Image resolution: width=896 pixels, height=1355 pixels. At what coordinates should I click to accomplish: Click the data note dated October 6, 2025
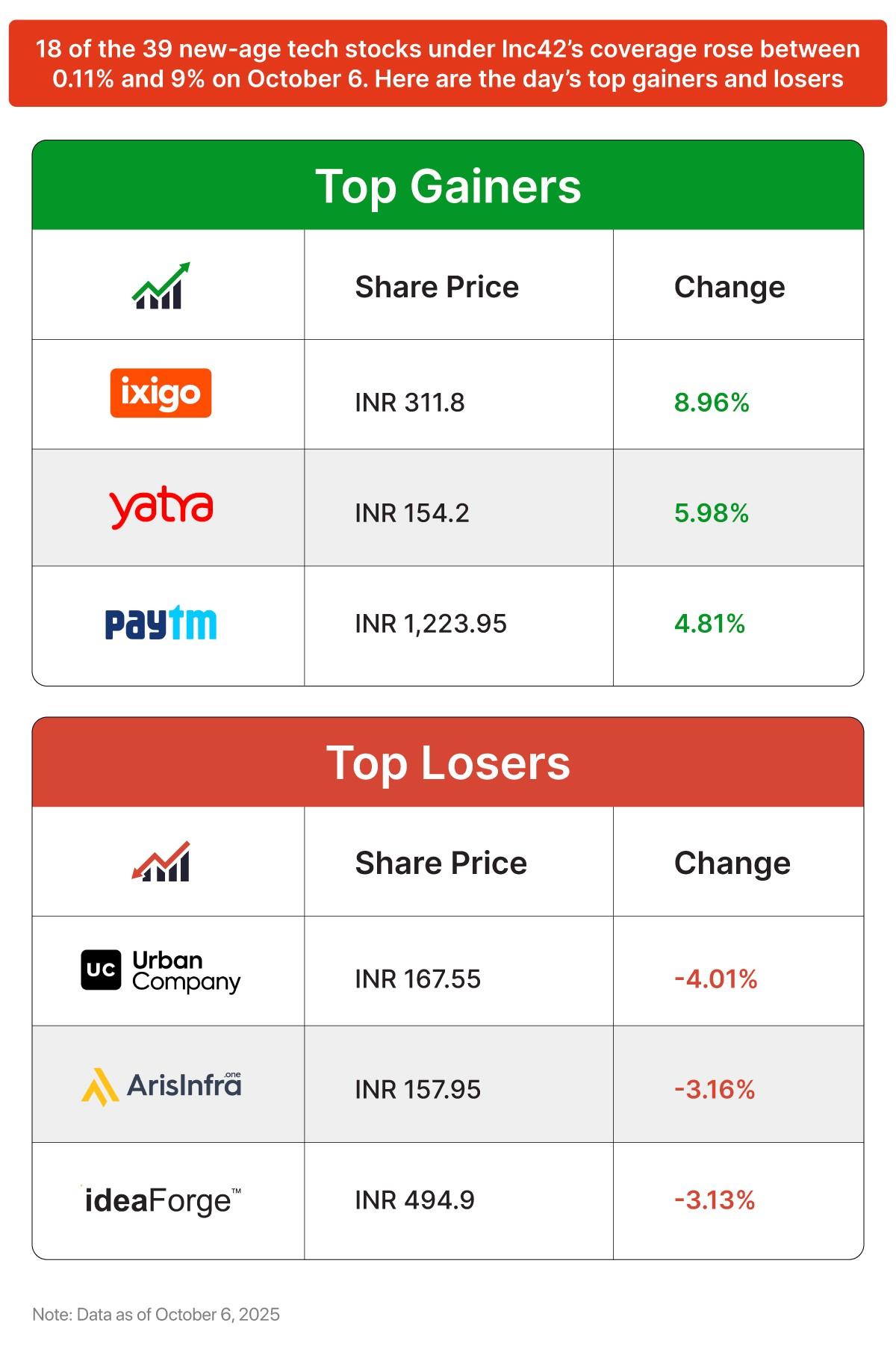click(156, 1315)
